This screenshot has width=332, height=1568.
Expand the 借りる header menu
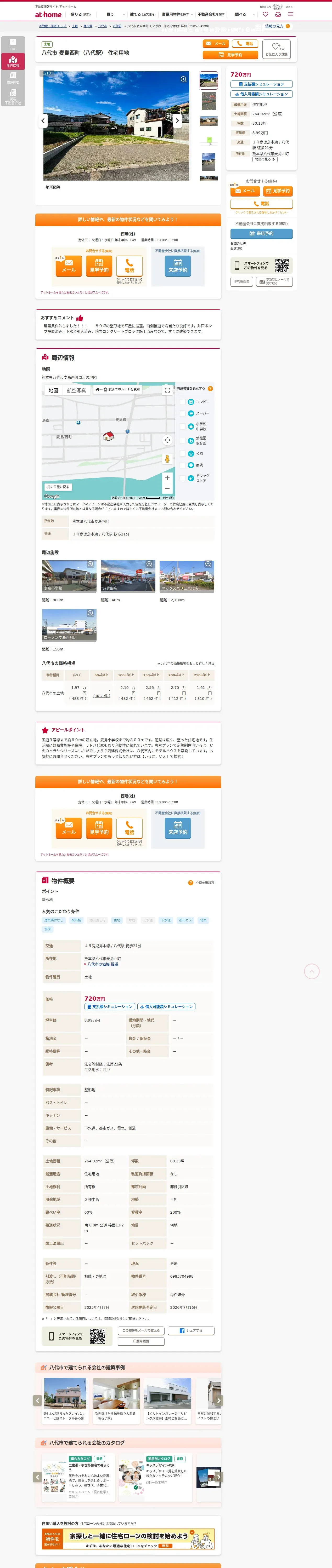pos(80,14)
